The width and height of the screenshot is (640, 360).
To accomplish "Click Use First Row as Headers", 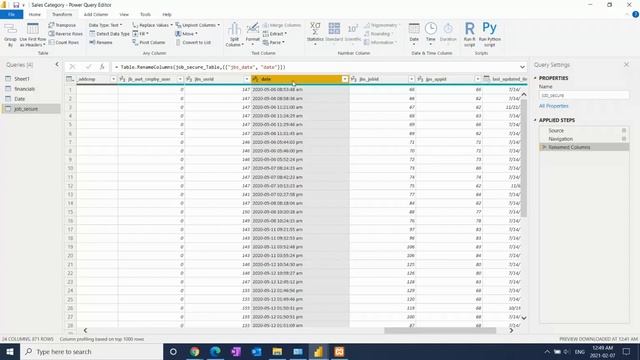I will pyautogui.click(x=33, y=34).
